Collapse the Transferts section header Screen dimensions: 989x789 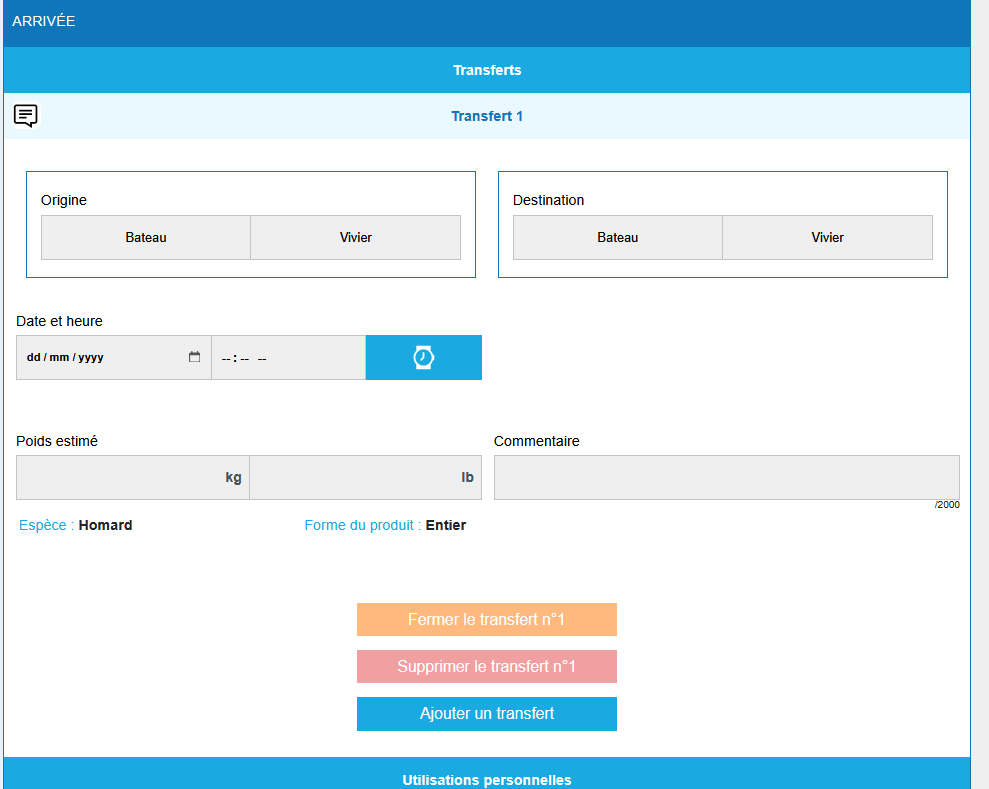coord(487,70)
